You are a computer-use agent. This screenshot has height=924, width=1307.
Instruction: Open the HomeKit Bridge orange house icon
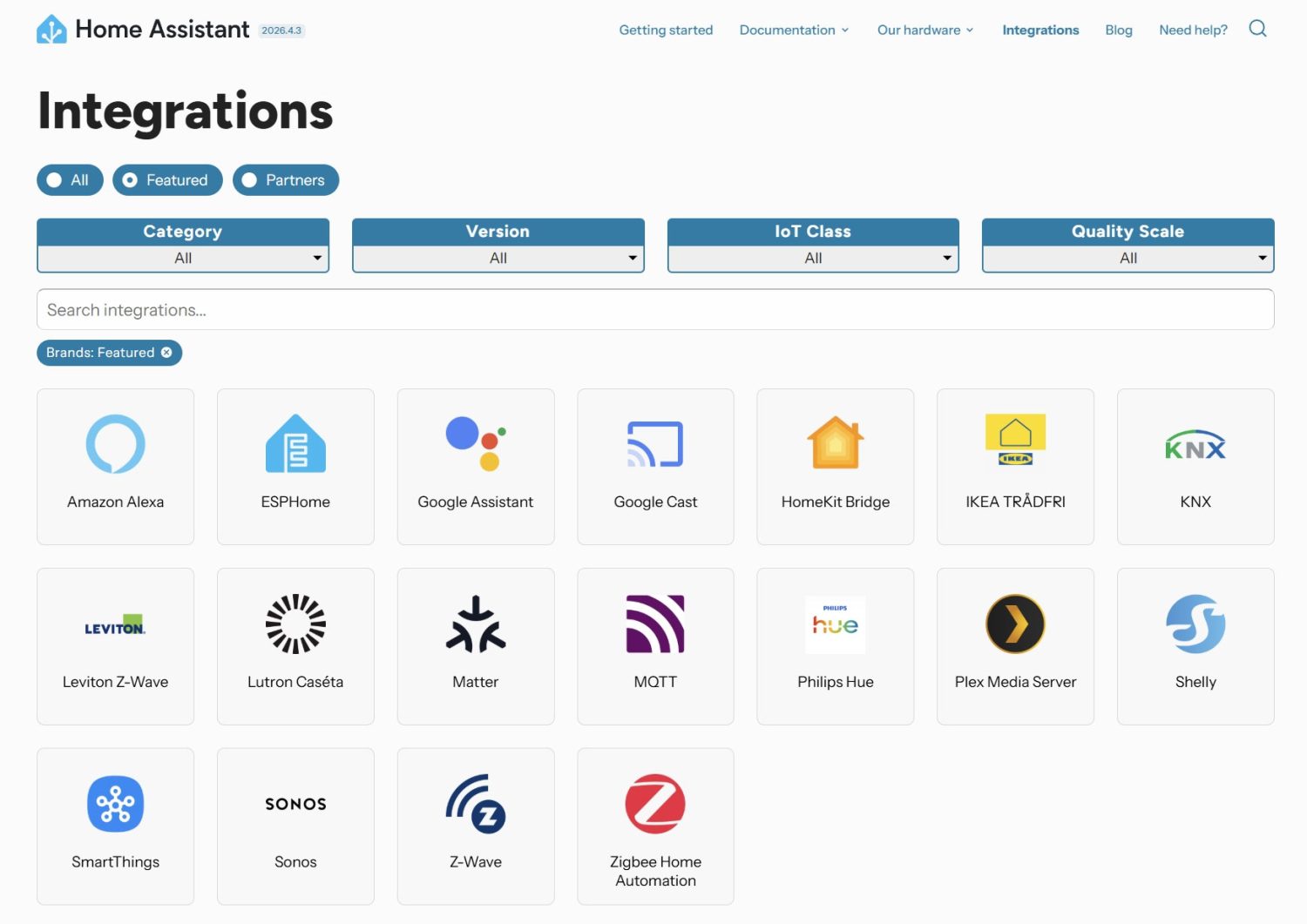(836, 442)
